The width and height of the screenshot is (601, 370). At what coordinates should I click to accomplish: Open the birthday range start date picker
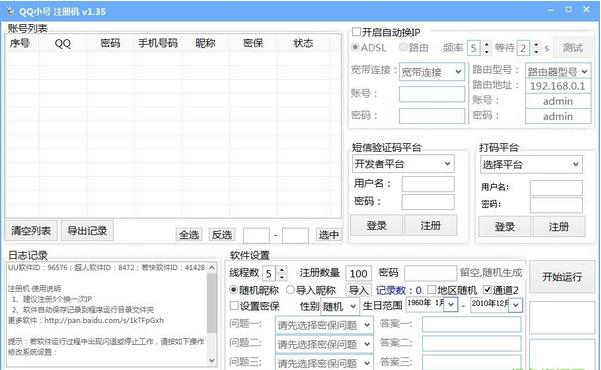[x=451, y=305]
